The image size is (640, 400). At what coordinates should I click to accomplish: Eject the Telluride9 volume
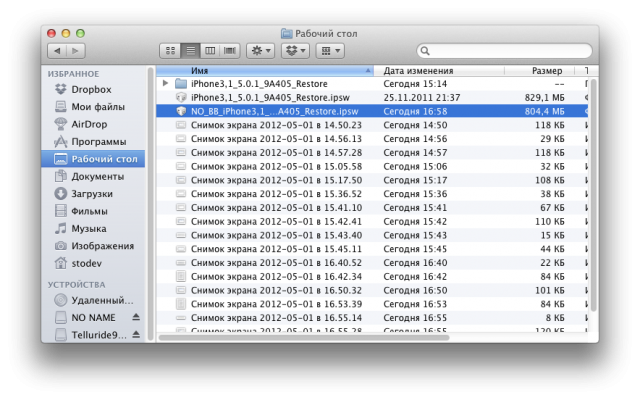(136, 334)
